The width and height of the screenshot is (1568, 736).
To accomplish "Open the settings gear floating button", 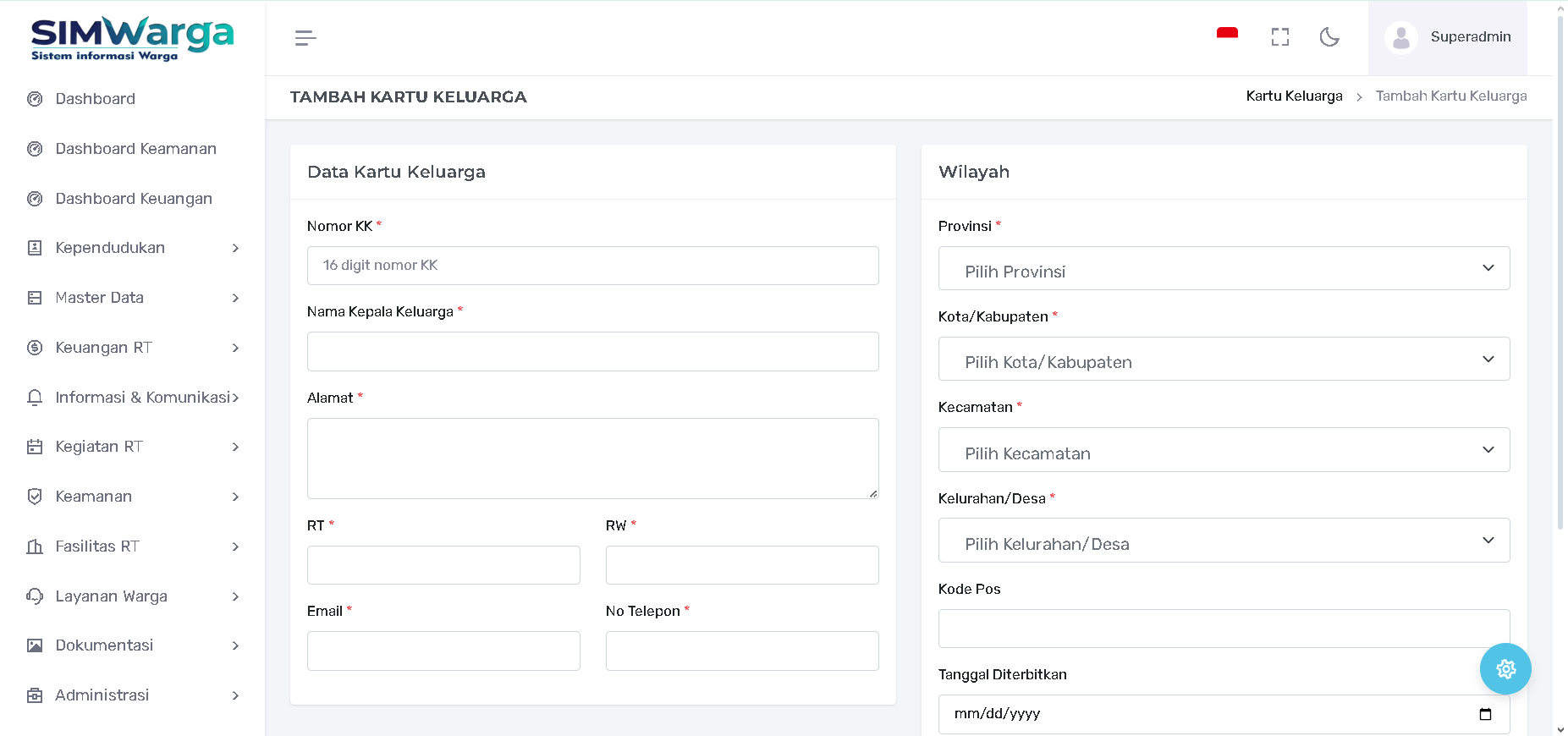I will click(x=1505, y=669).
